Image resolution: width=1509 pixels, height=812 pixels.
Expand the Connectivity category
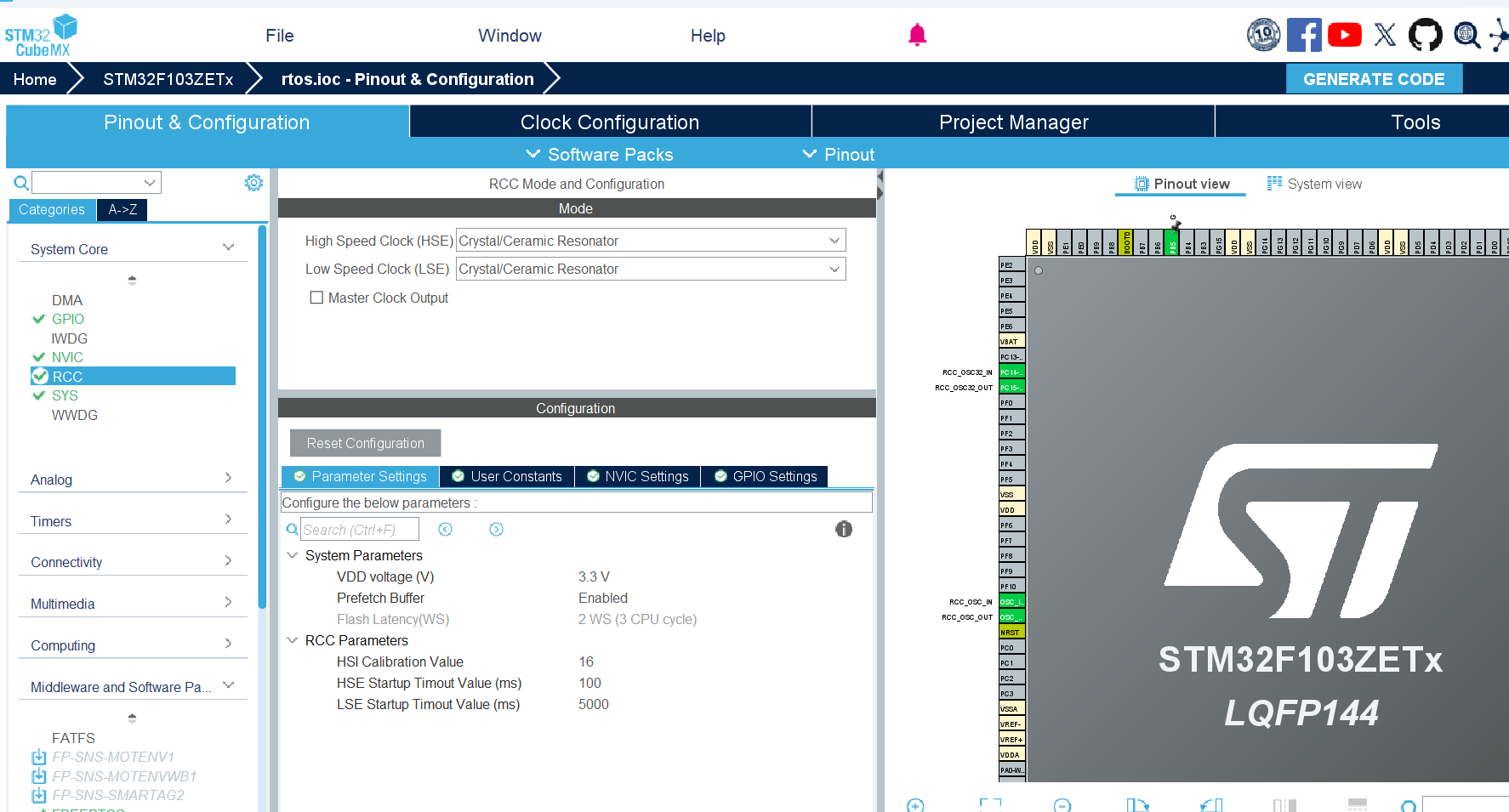point(228,560)
